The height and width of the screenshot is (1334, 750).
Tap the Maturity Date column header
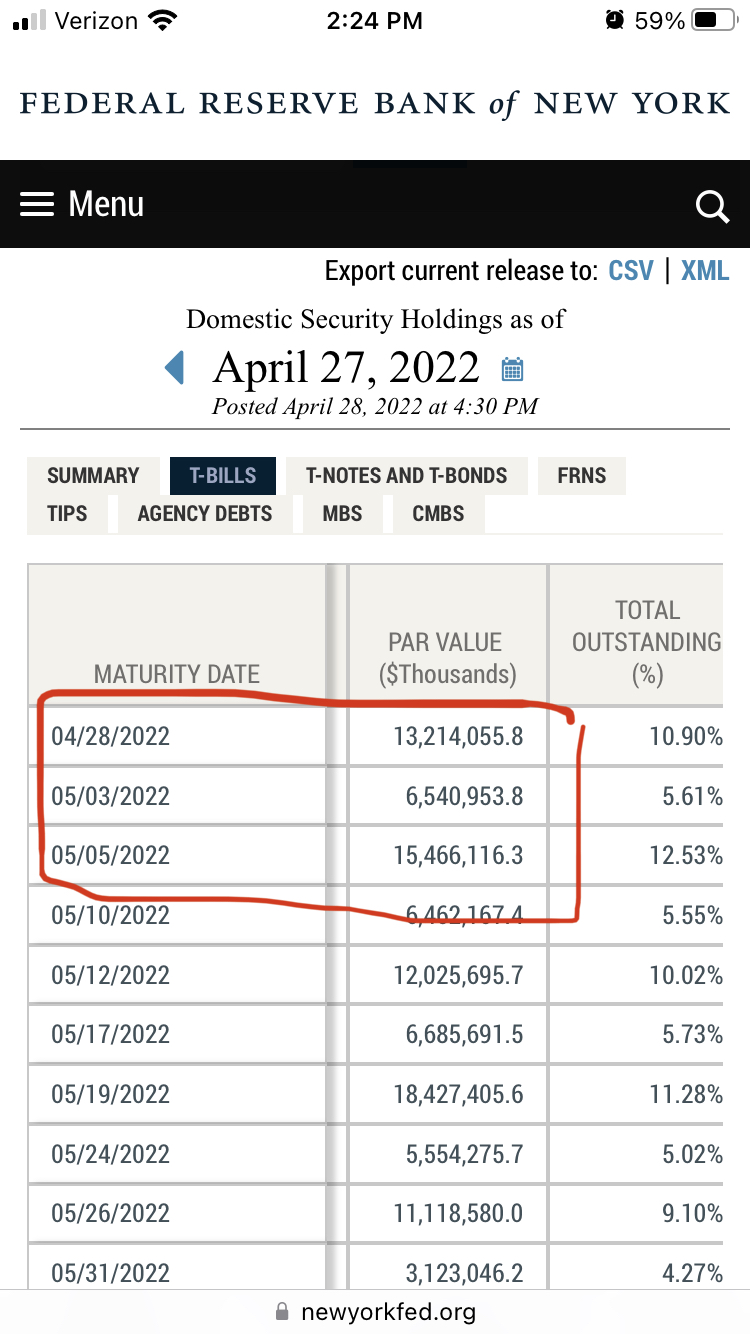click(x=177, y=674)
